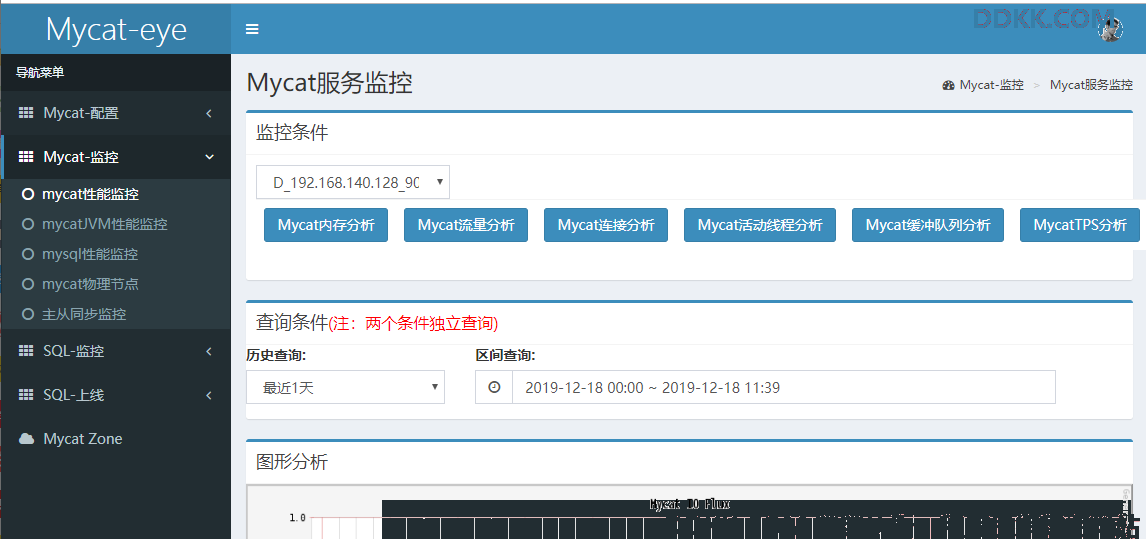1146x539 pixels.
Task: Open the Mycat-配置 menu
Action: point(115,113)
